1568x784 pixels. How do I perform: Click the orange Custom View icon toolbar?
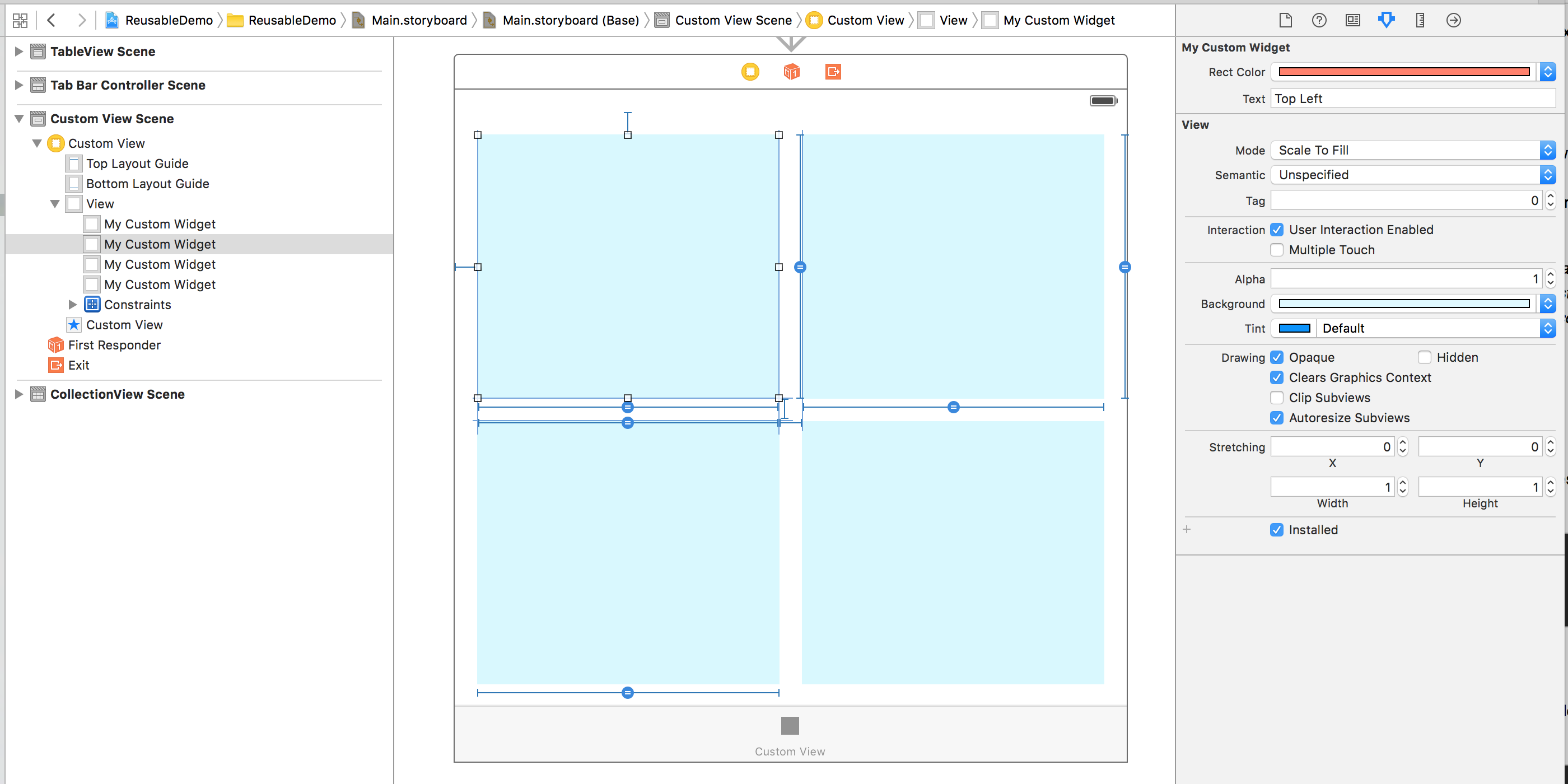749,72
